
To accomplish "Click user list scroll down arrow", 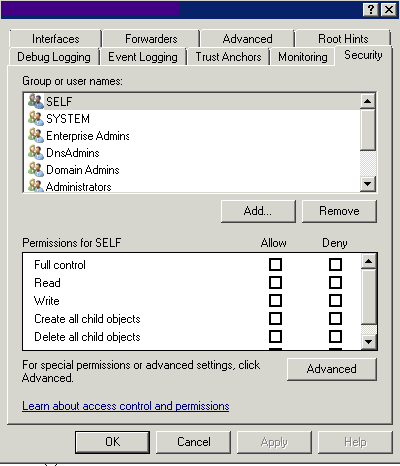I will 368,184.
